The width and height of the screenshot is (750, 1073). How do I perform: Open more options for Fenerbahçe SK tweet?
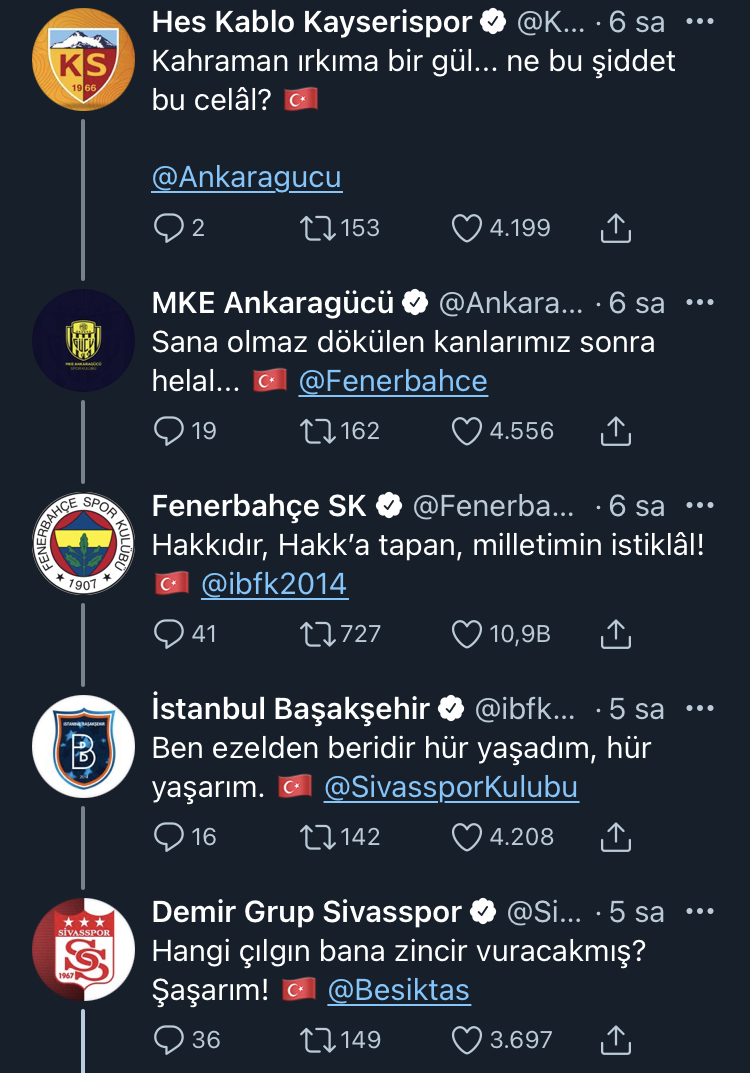[x=699, y=505]
